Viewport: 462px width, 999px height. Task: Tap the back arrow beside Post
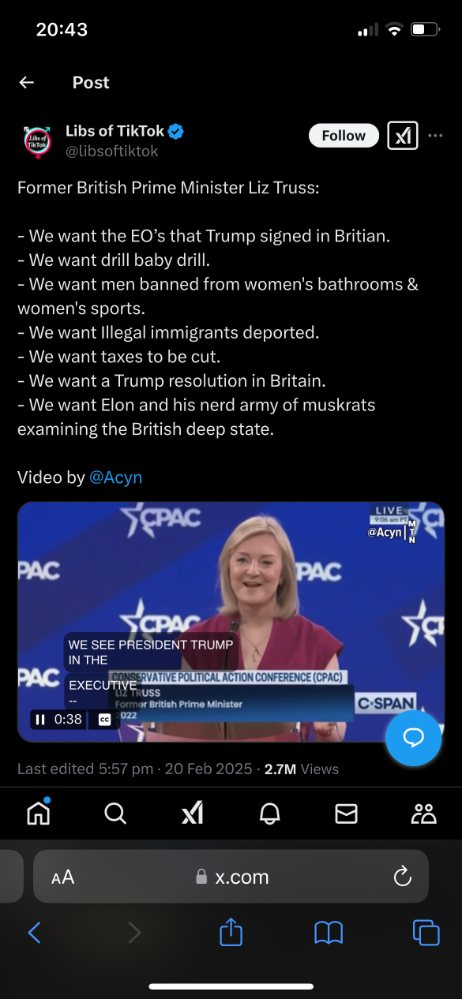coord(26,82)
